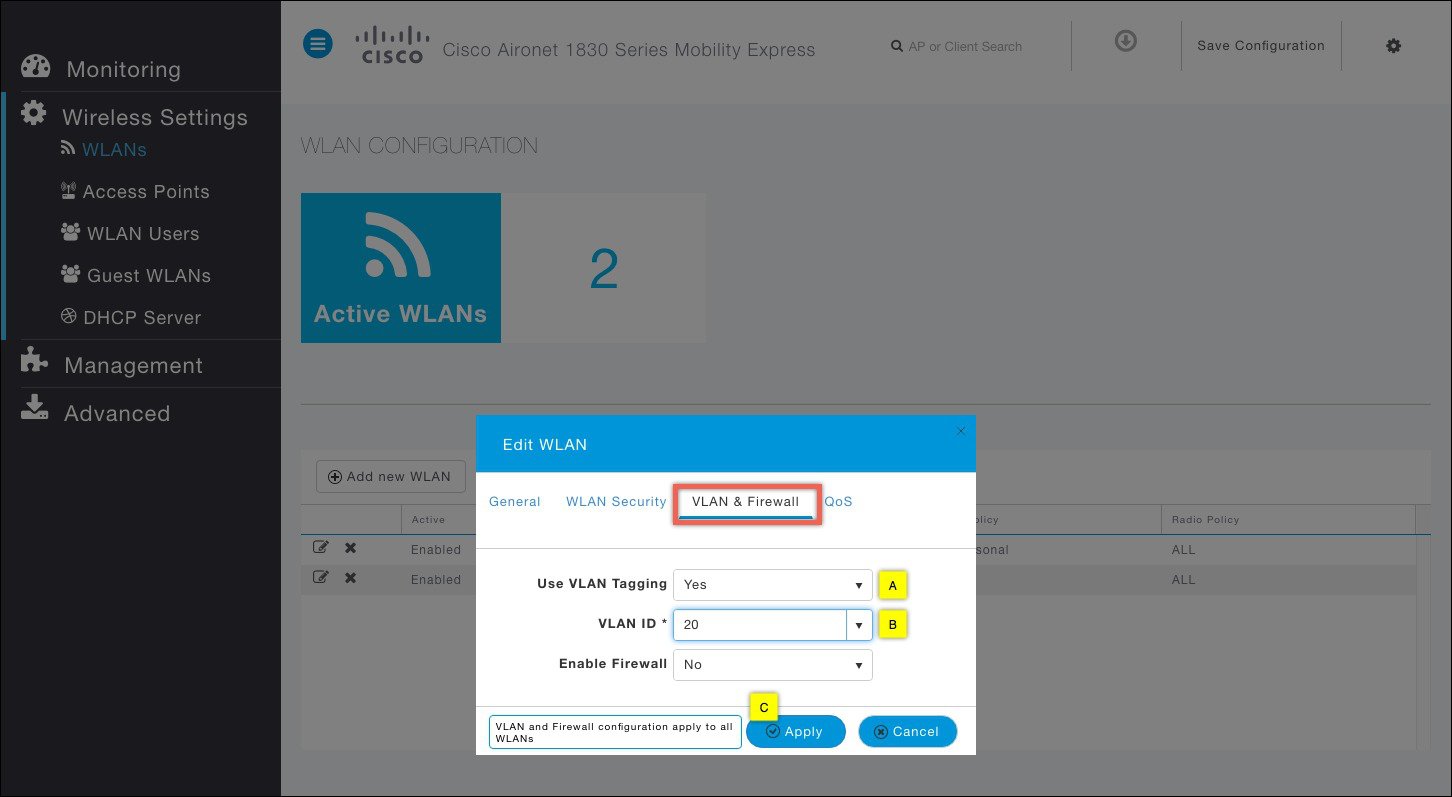The height and width of the screenshot is (797, 1452).
Task: Open the General tab in Edit WLAN
Action: tap(514, 501)
